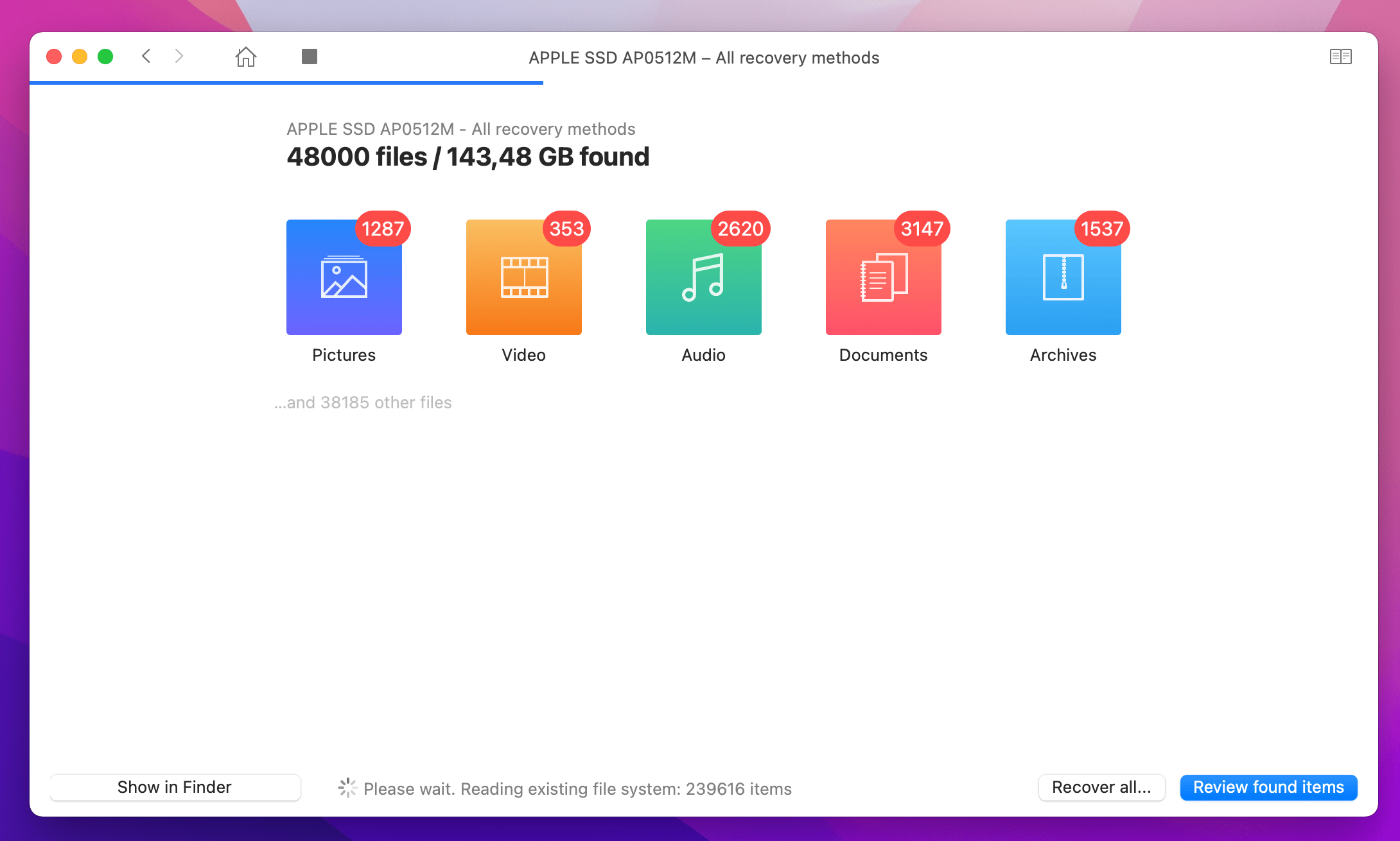Click the Documents label text
1400x841 pixels.
(884, 355)
